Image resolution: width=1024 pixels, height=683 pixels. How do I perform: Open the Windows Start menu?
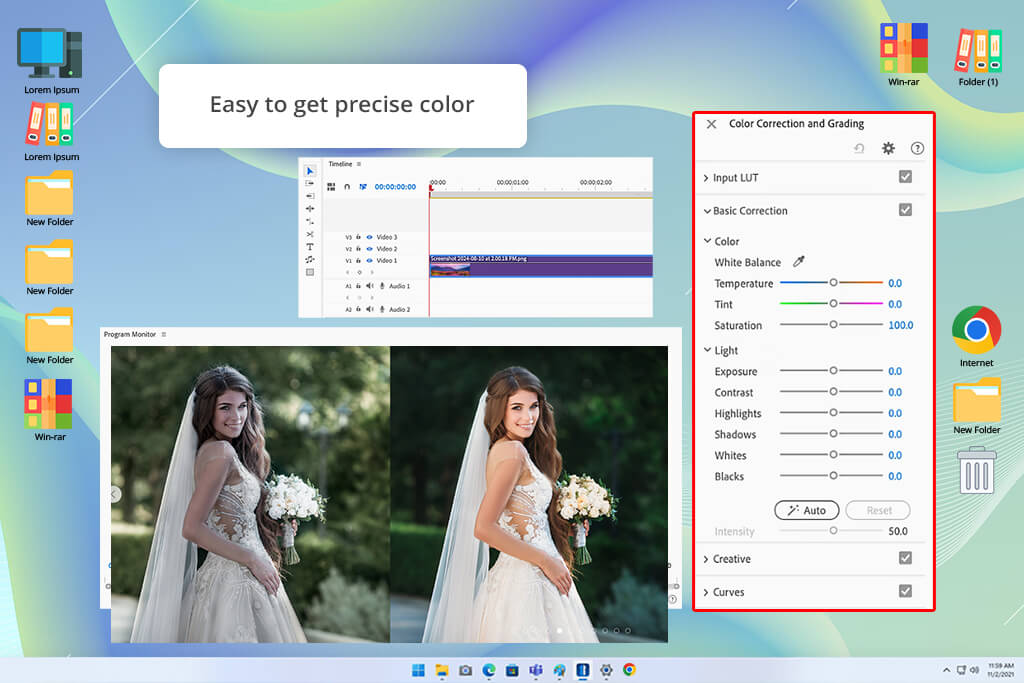[418, 670]
